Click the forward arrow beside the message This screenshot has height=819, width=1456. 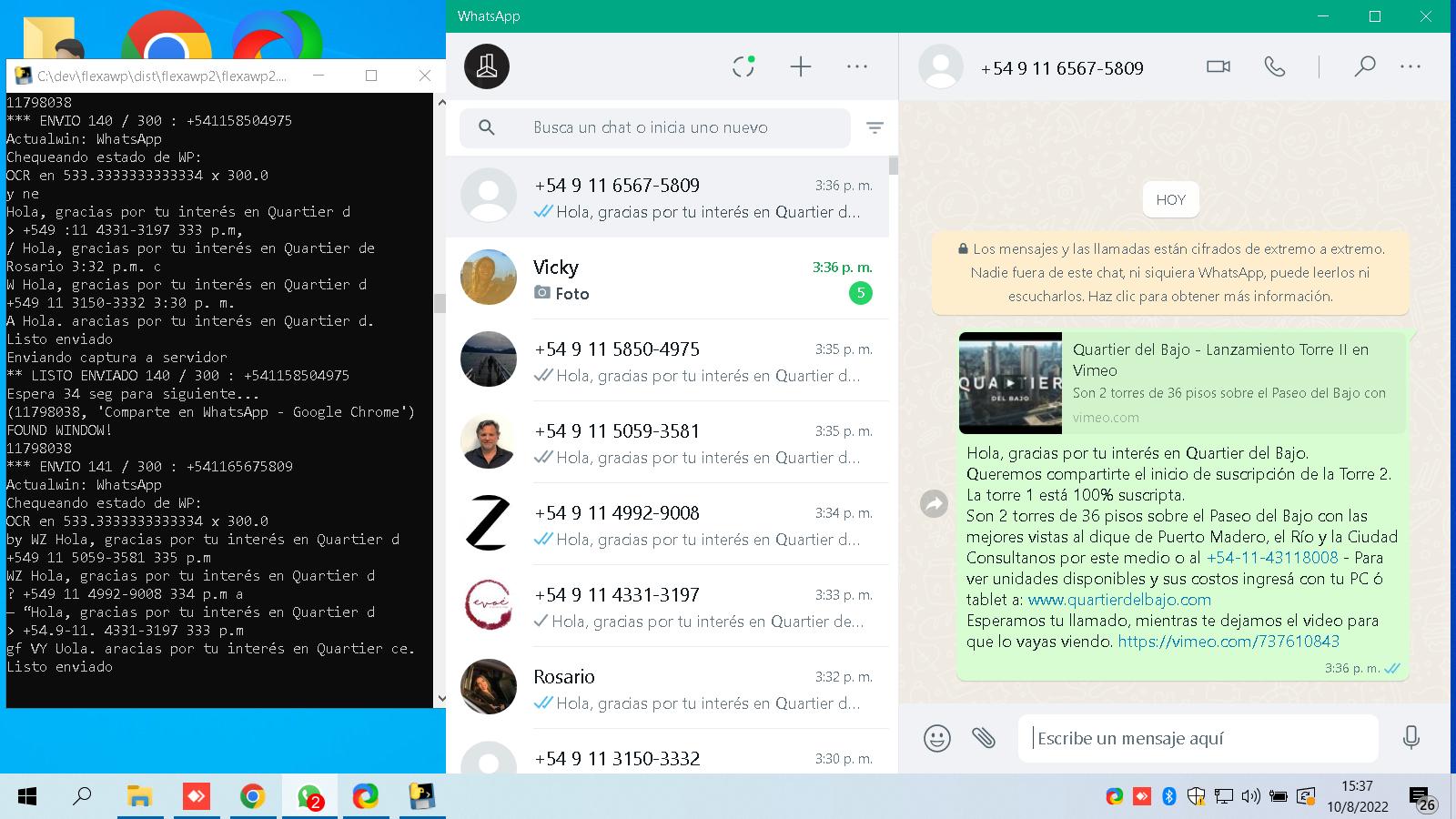[x=935, y=503]
